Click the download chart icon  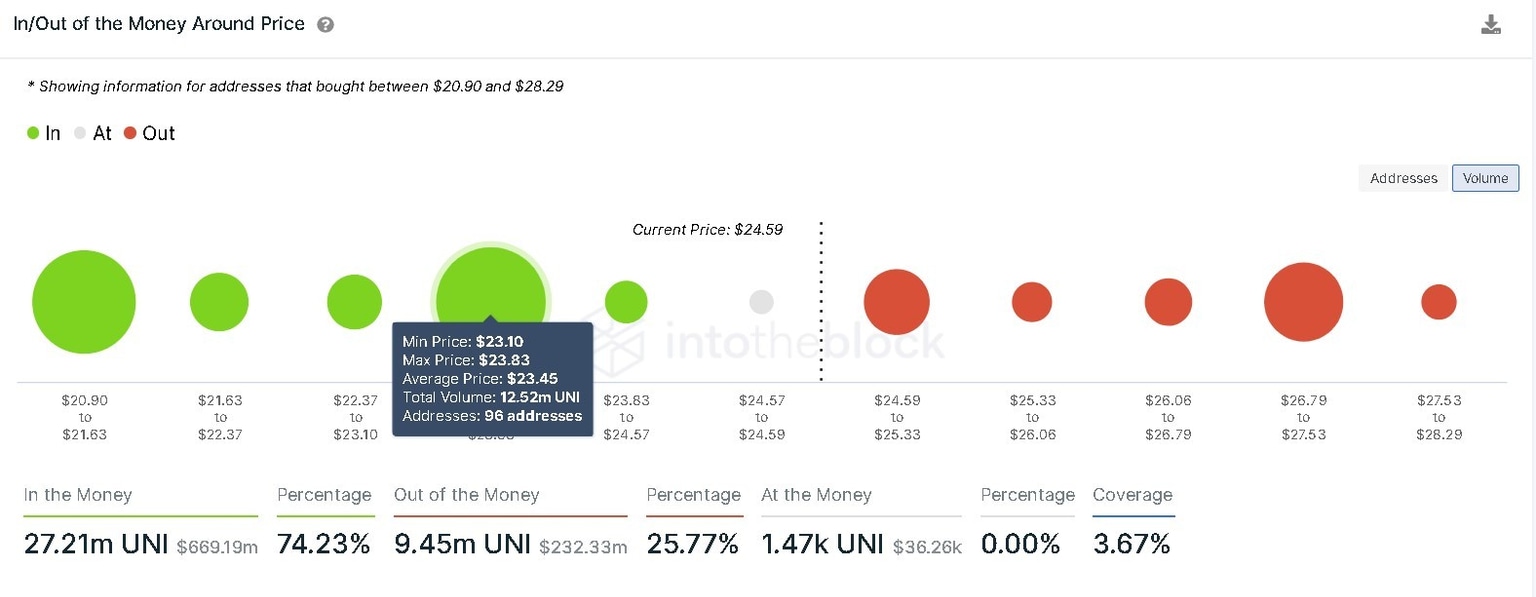point(1490,25)
